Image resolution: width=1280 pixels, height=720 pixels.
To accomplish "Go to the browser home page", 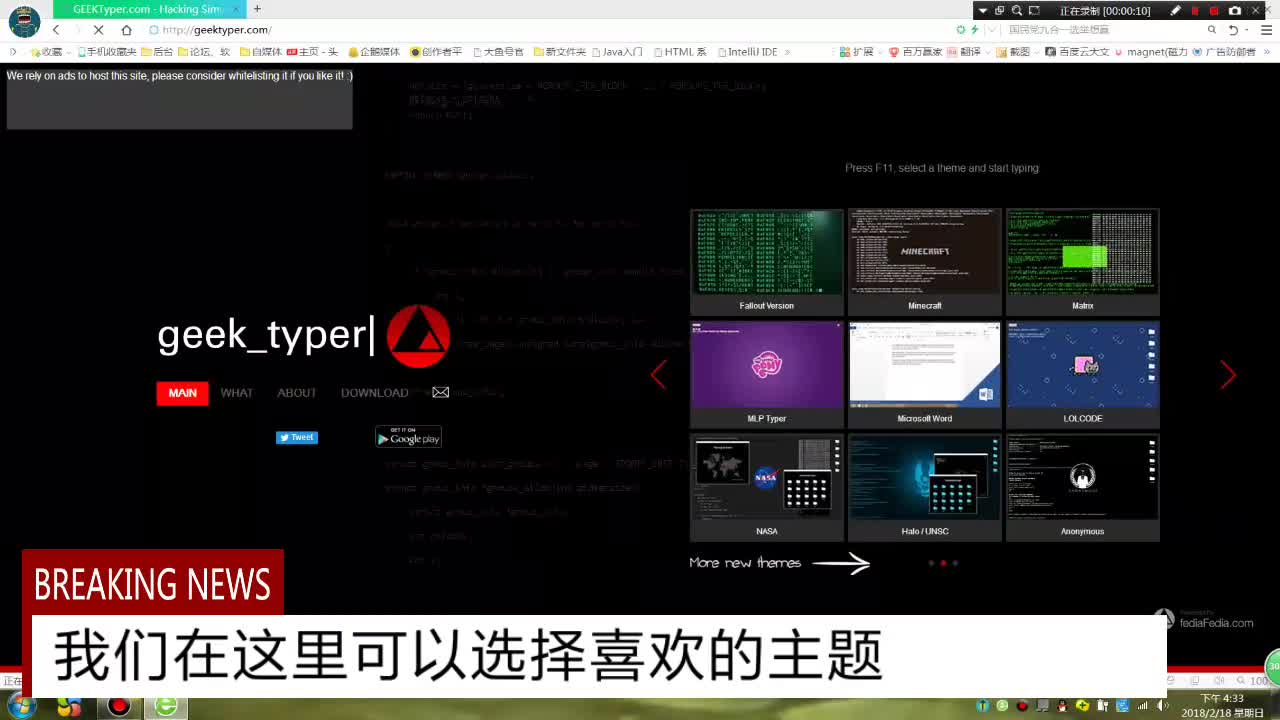I will click(126, 30).
